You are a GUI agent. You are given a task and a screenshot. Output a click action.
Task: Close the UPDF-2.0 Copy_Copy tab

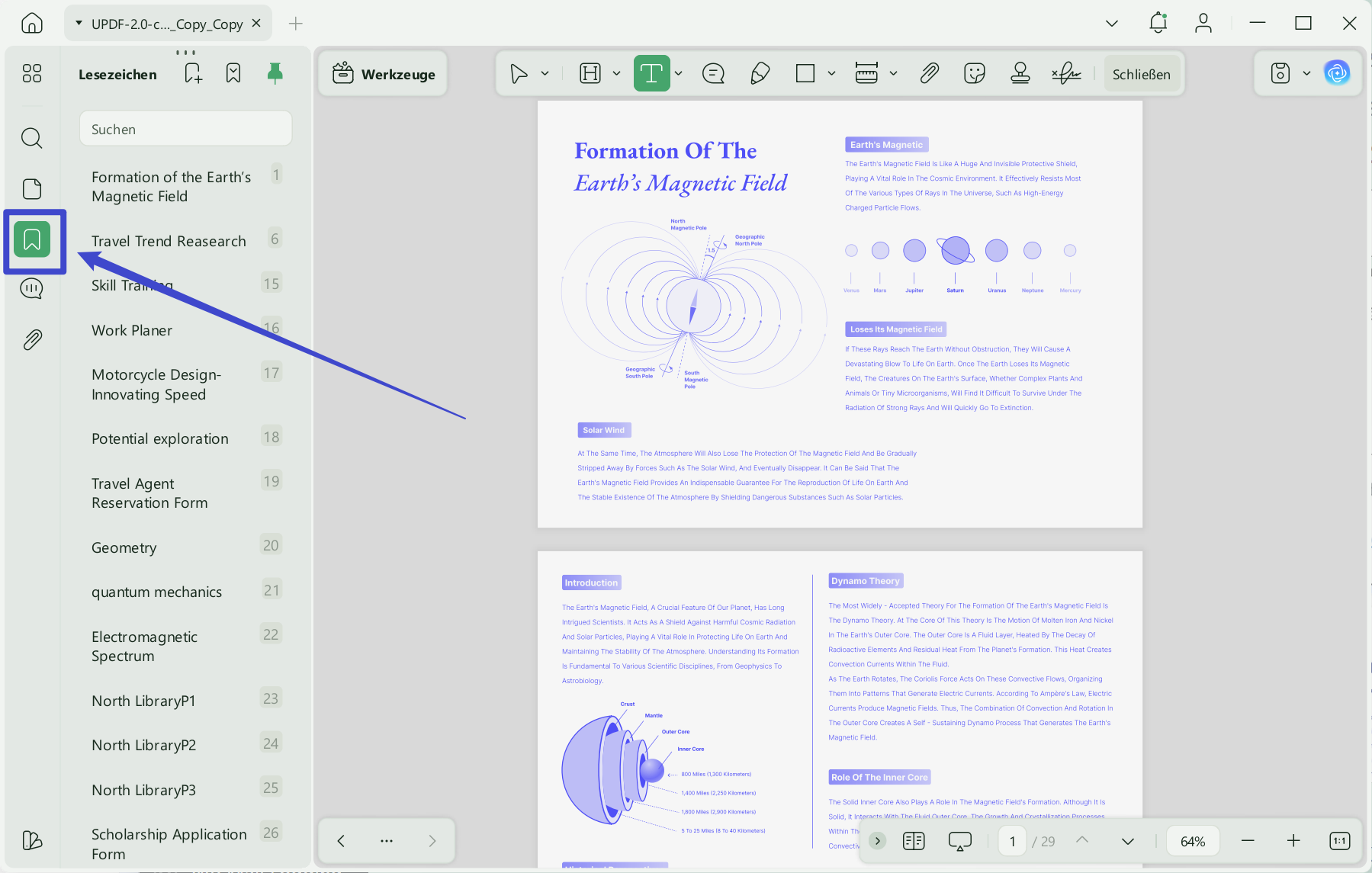(257, 23)
